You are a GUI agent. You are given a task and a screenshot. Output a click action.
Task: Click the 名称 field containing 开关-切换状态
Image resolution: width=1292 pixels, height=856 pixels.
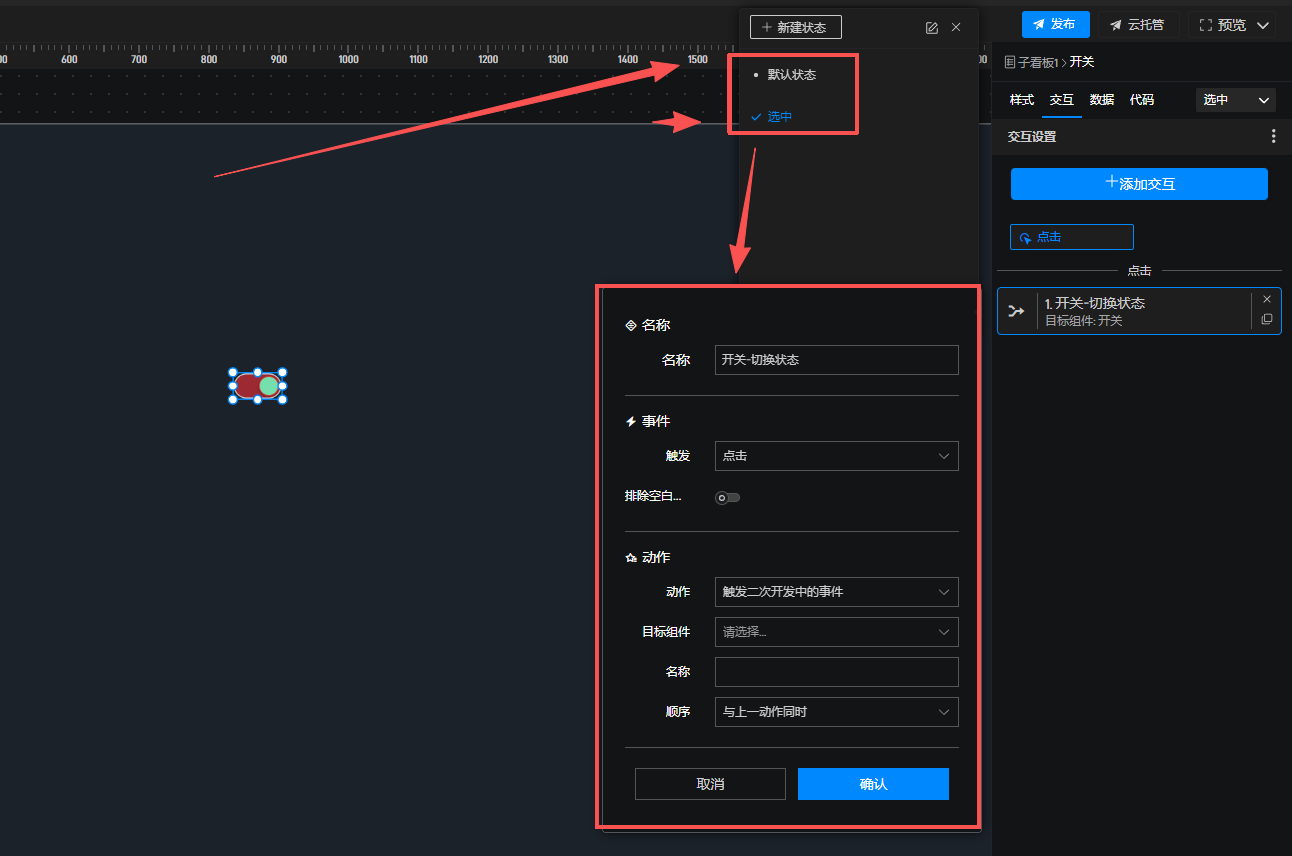coord(836,360)
